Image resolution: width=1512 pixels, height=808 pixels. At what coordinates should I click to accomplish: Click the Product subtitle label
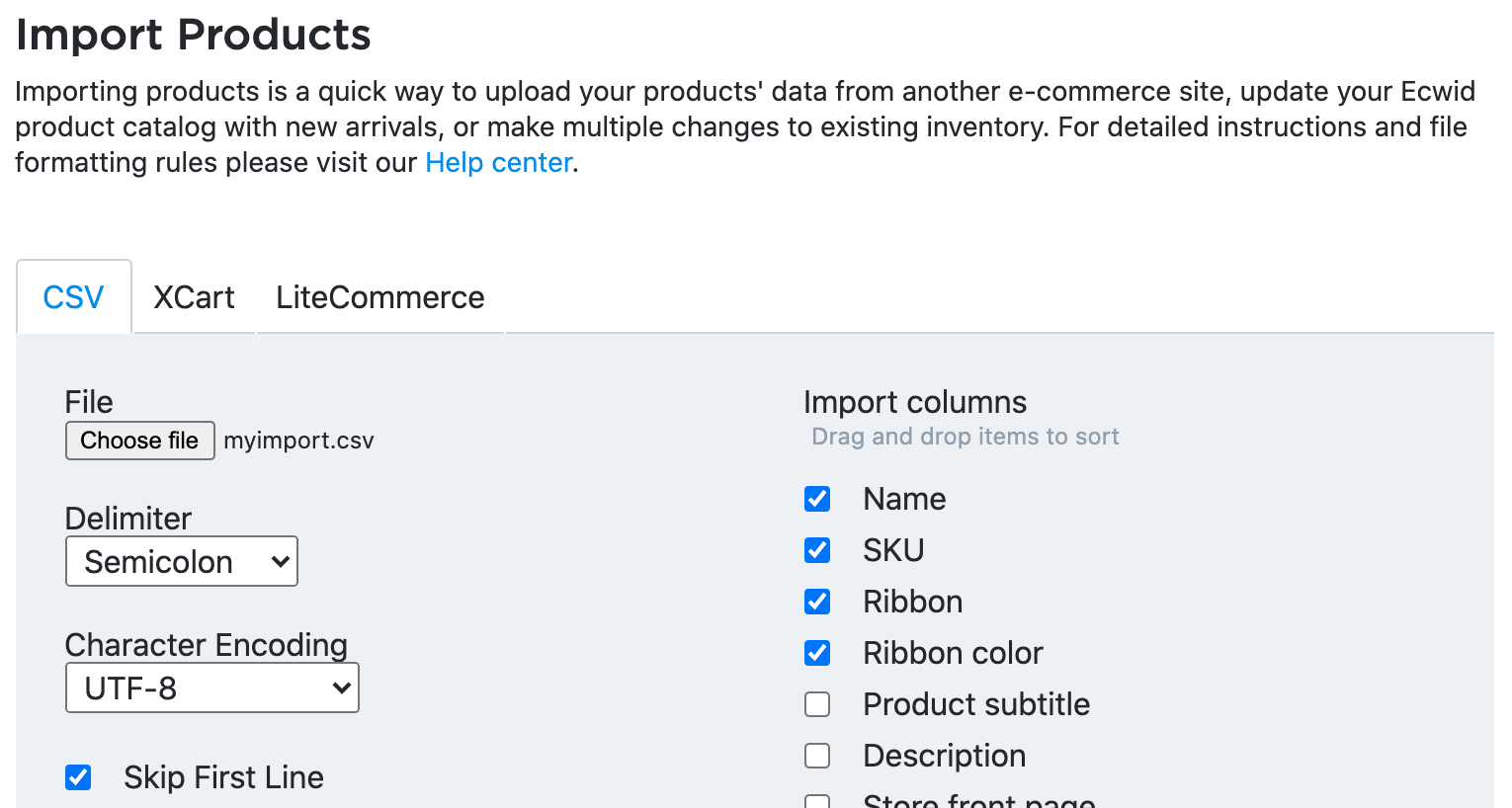pyautogui.click(x=976, y=704)
